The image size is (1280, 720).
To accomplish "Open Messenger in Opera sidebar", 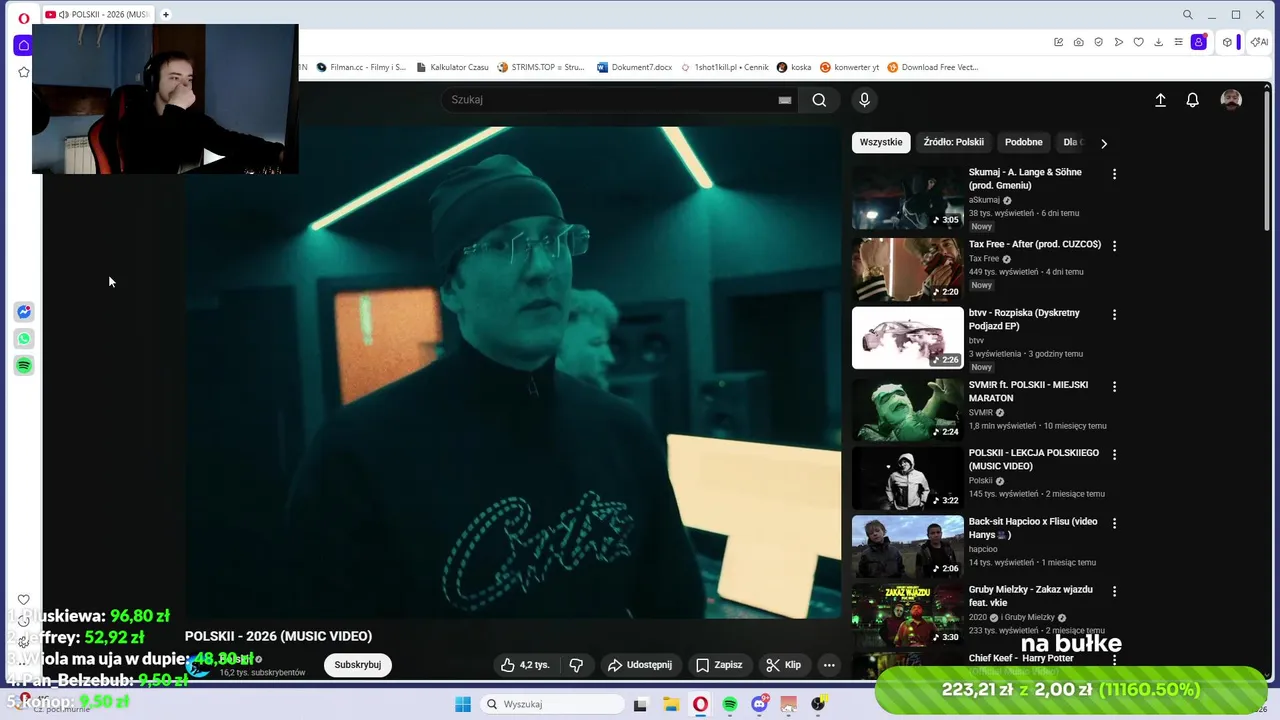I will 24,312.
